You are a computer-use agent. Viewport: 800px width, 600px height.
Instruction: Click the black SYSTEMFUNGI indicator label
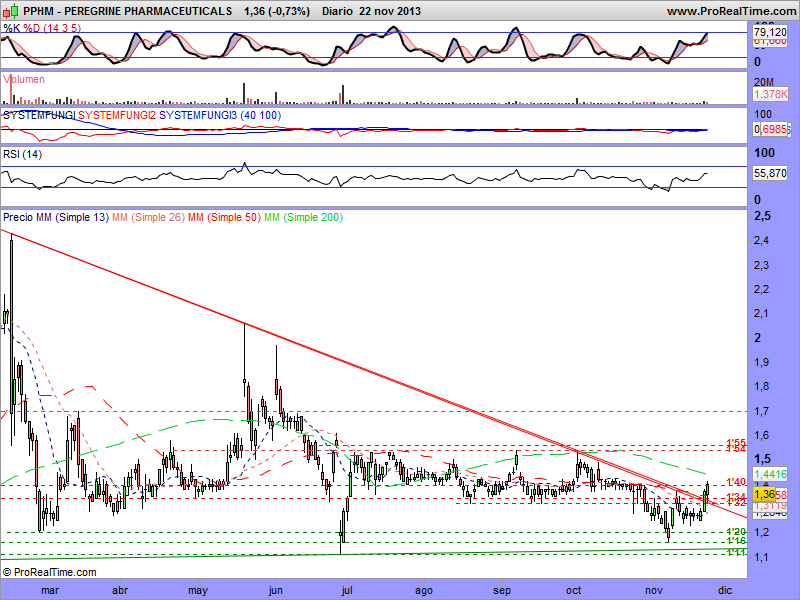(39, 115)
